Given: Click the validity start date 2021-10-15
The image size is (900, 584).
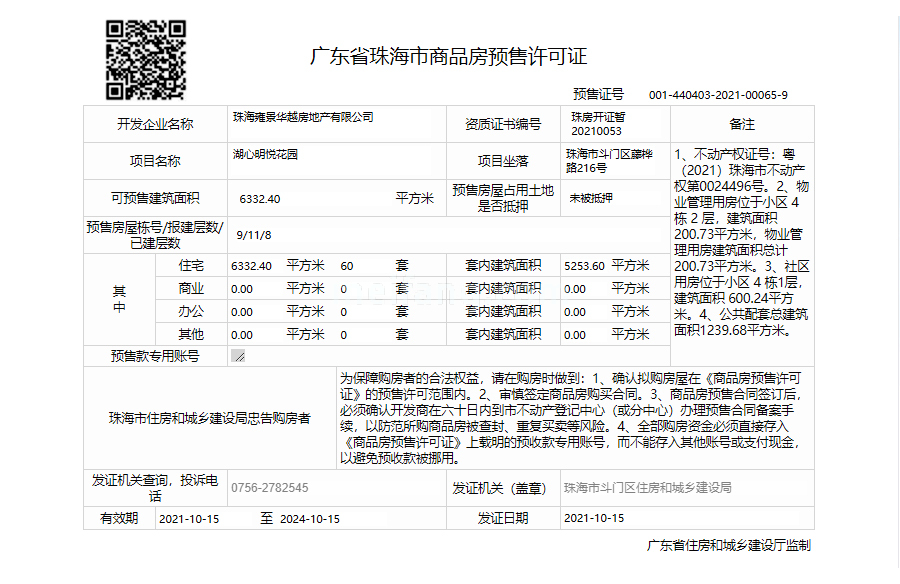Looking at the screenshot, I should pos(189,519).
